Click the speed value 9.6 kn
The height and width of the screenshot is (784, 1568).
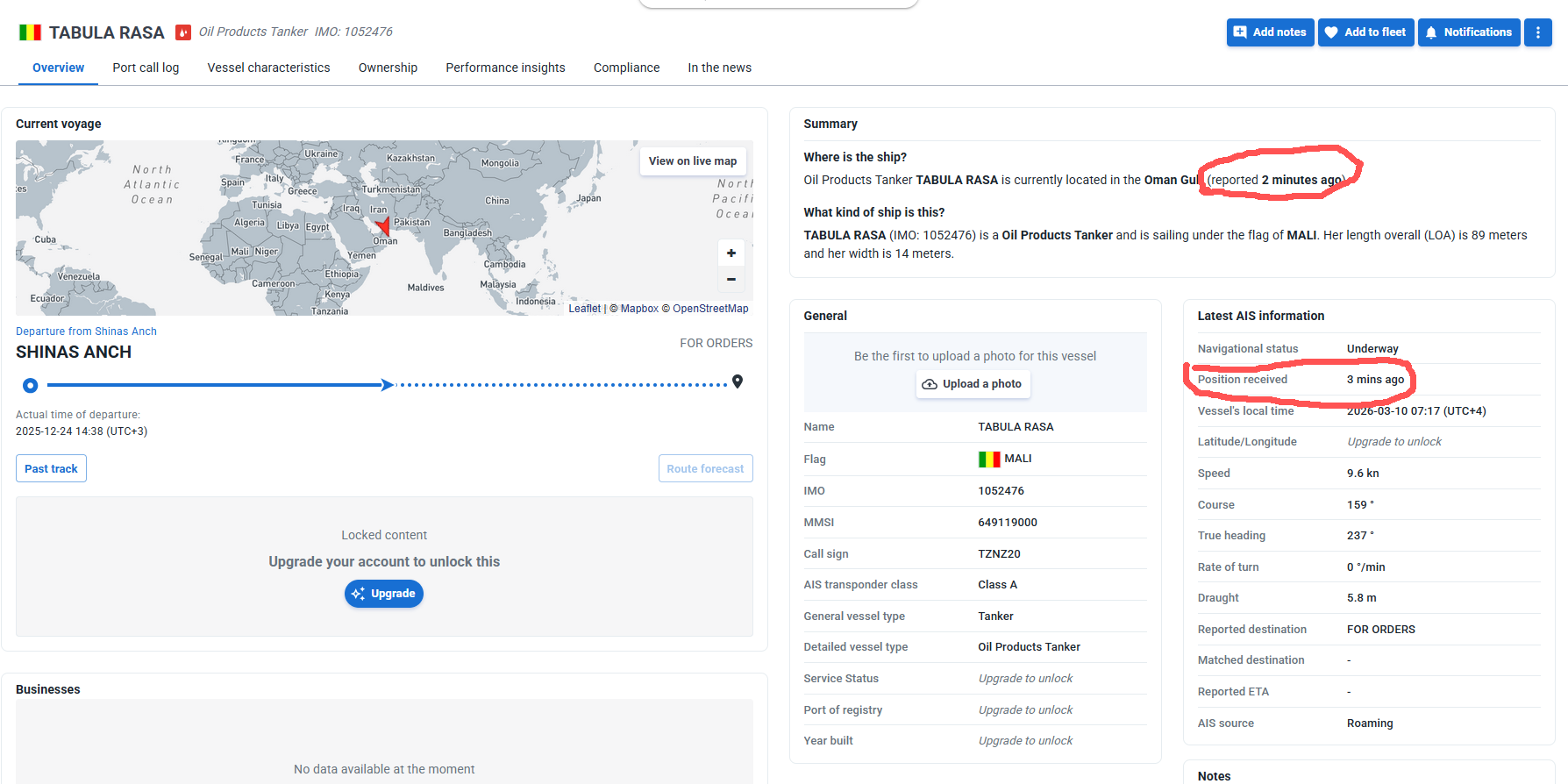coord(1363,474)
